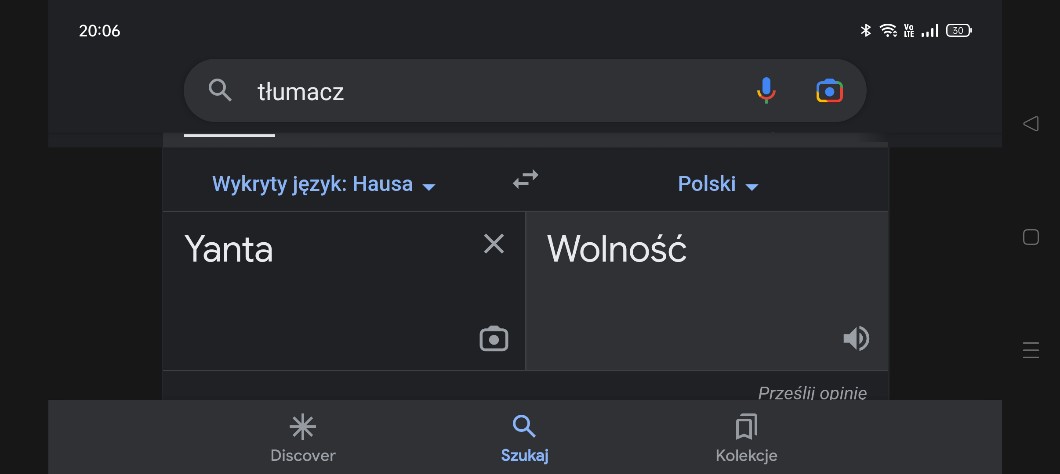Screen dimensions: 1060x474
Task: Click the Prześlij opinię feedback link
Action: [812, 392]
